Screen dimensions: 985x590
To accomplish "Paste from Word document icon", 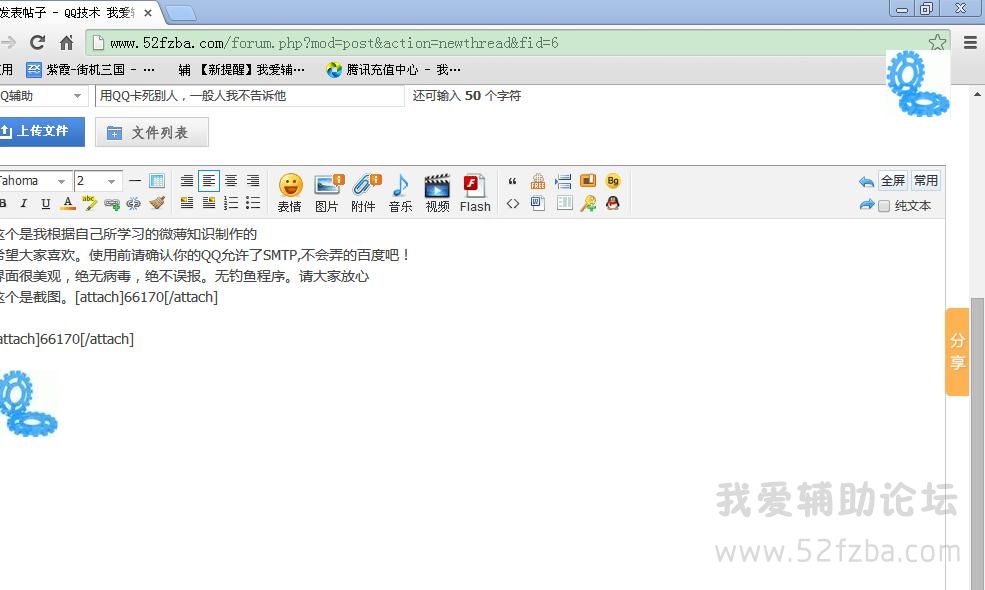I will tap(538, 203).
